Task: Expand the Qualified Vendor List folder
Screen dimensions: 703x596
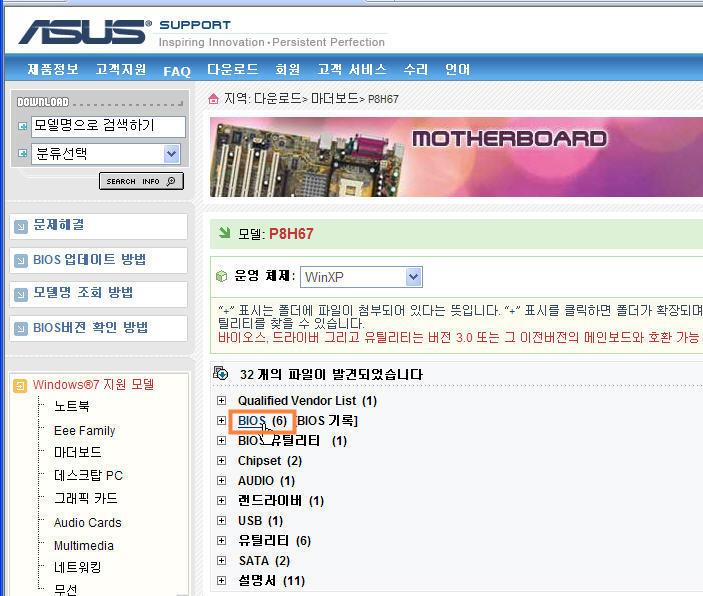Action: click(221, 400)
